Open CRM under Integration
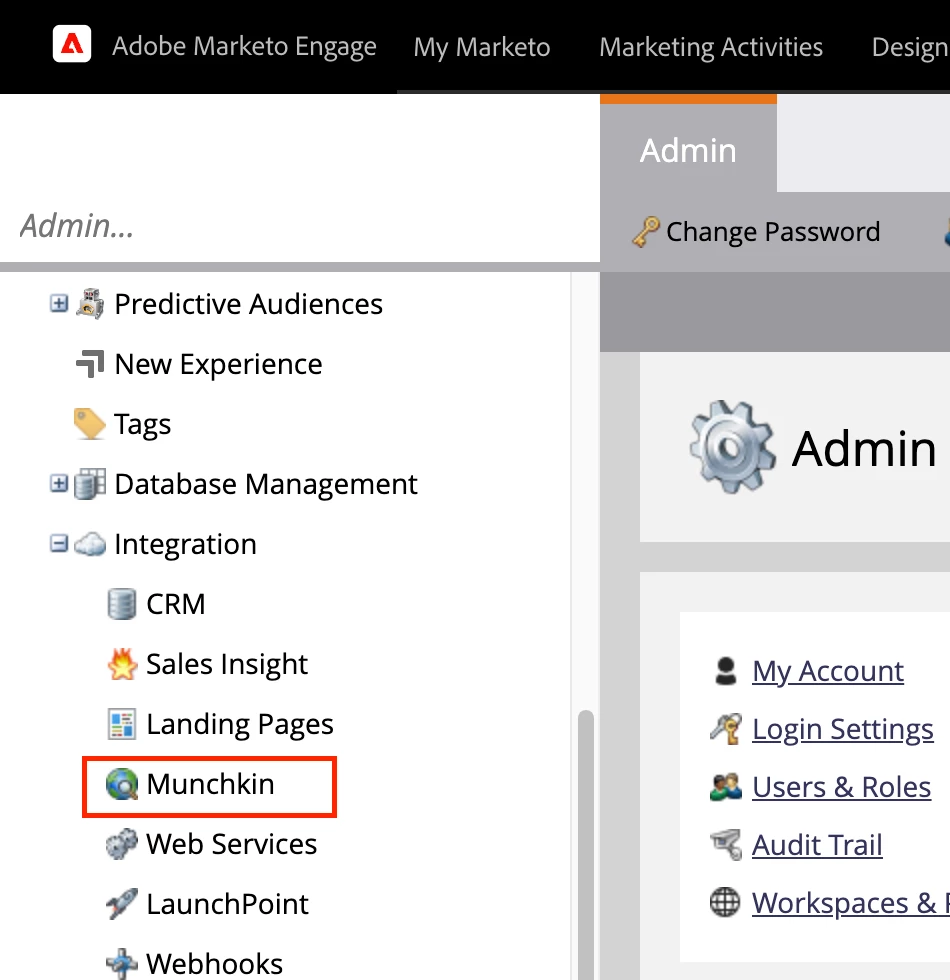950x980 pixels. 176,604
